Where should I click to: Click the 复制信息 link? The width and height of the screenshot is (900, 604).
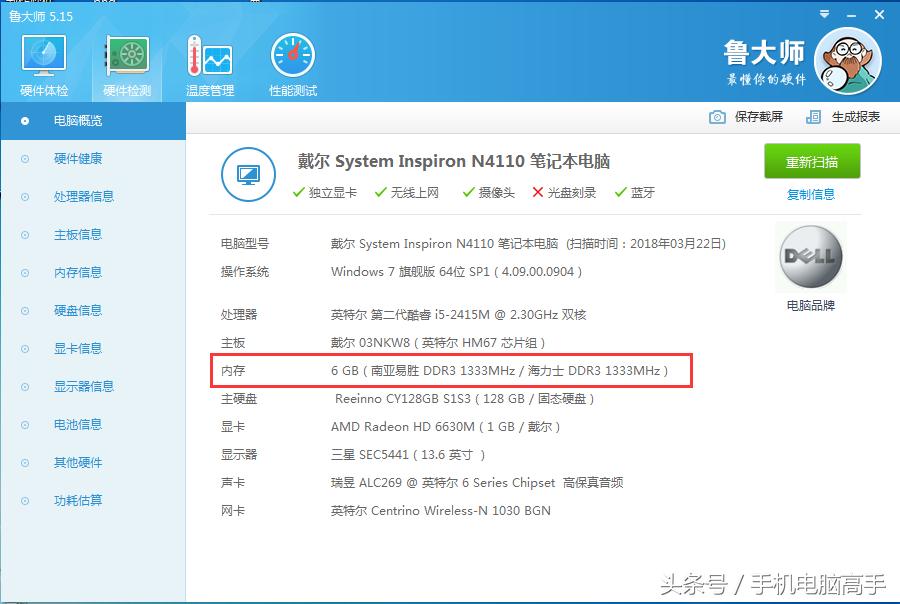click(x=812, y=192)
